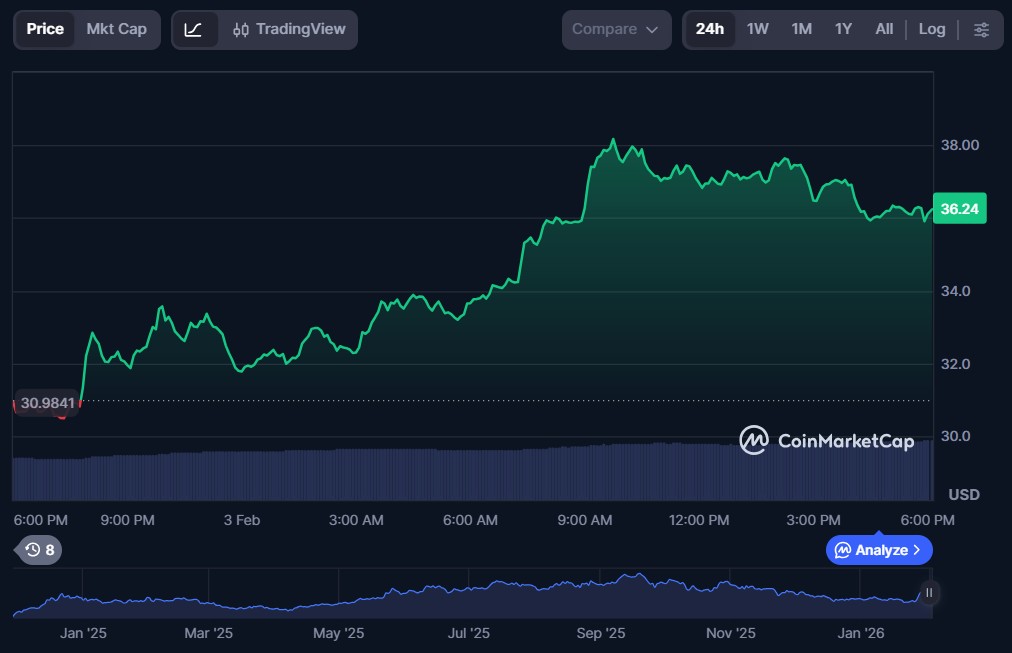Click the chart peak near 9:00 AM

point(613,141)
